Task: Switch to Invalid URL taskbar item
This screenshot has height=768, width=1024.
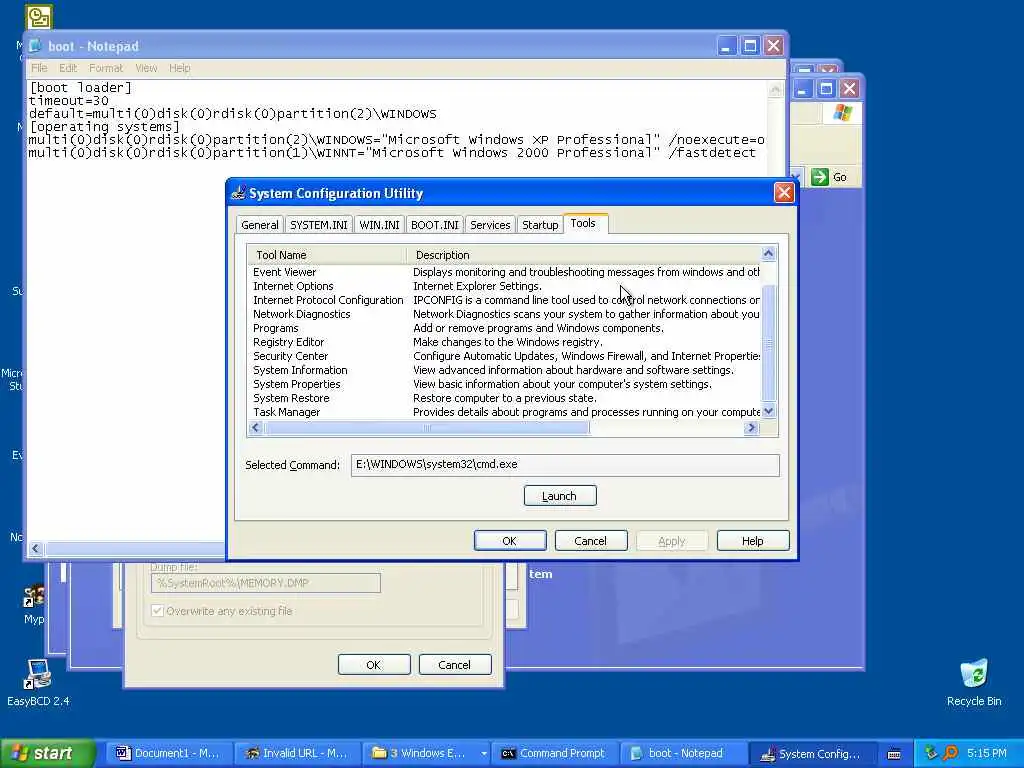Action: [296, 753]
